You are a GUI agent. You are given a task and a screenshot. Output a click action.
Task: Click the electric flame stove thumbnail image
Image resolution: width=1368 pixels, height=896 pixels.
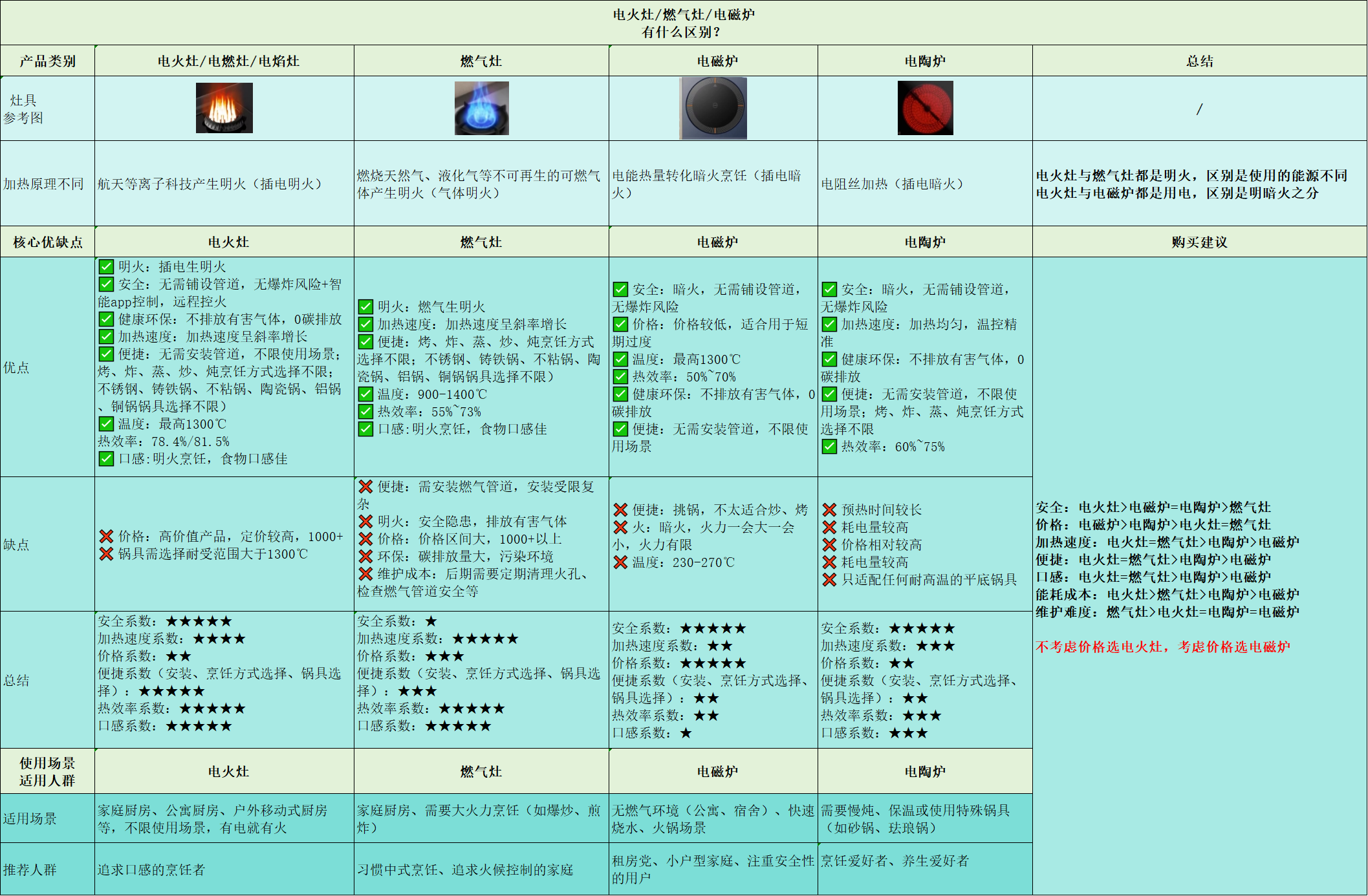tap(224, 108)
